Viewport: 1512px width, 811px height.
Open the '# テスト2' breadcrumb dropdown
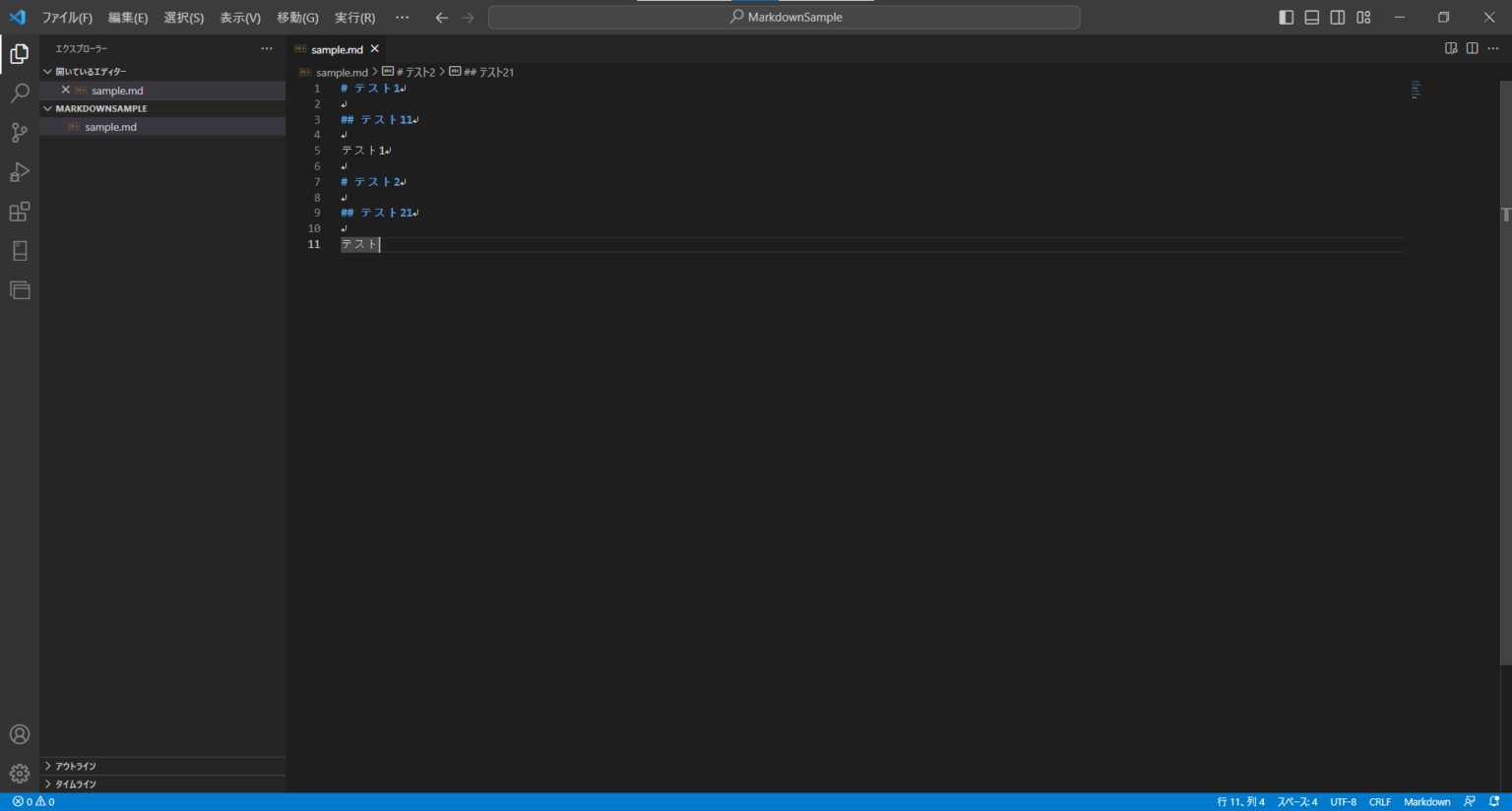(409, 72)
